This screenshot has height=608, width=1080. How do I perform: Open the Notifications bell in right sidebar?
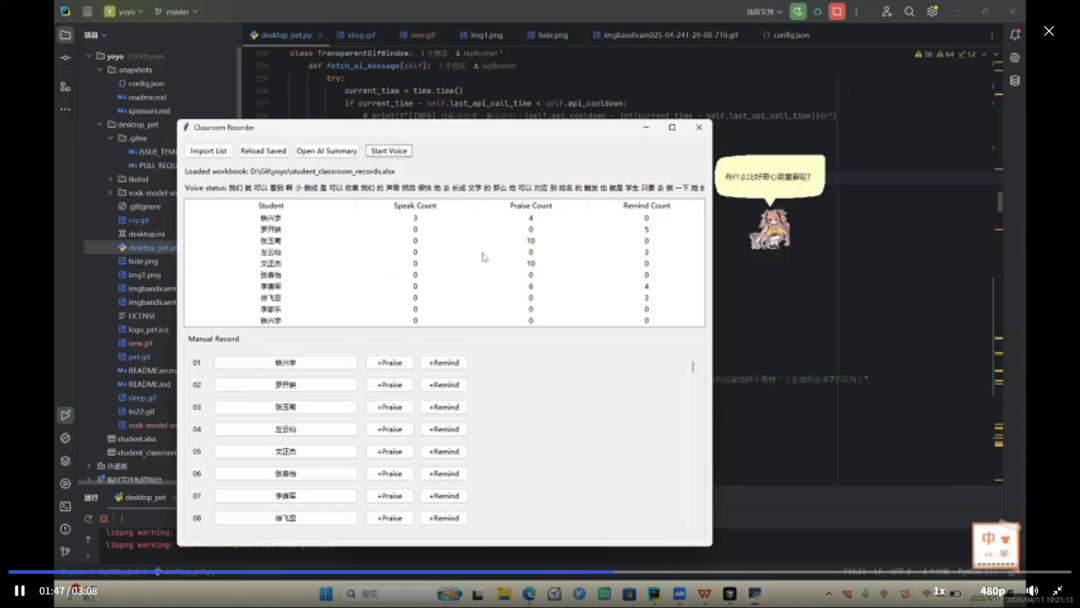pos(1015,35)
